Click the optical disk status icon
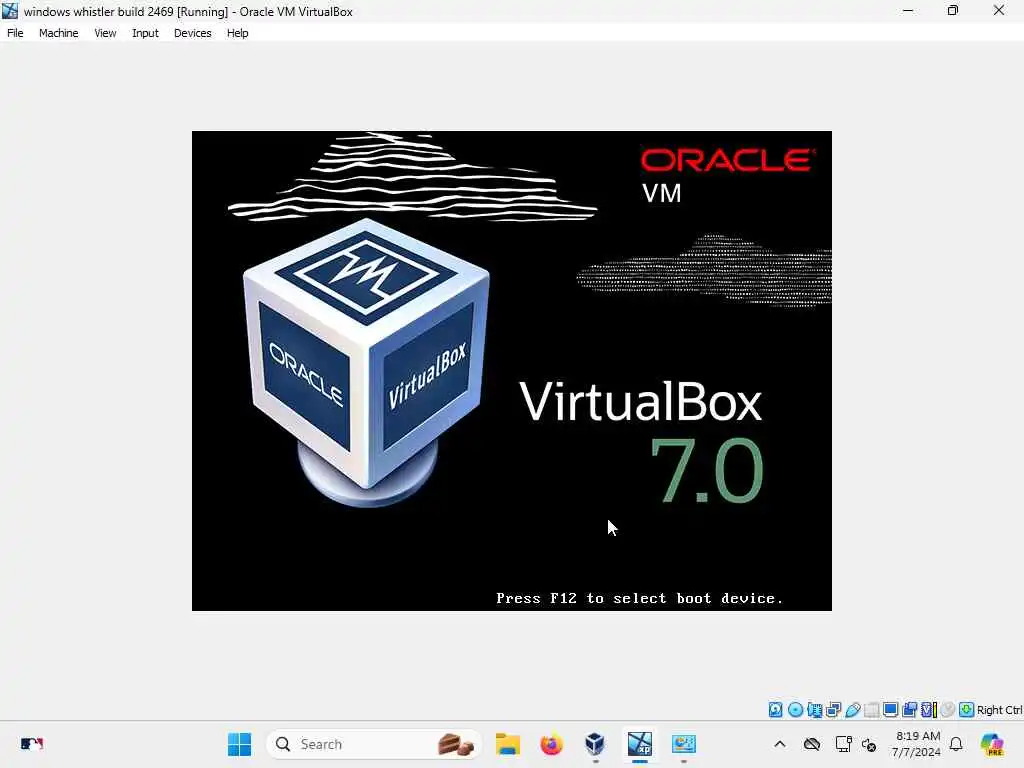Screen dimensions: 1024x768 tap(795, 710)
